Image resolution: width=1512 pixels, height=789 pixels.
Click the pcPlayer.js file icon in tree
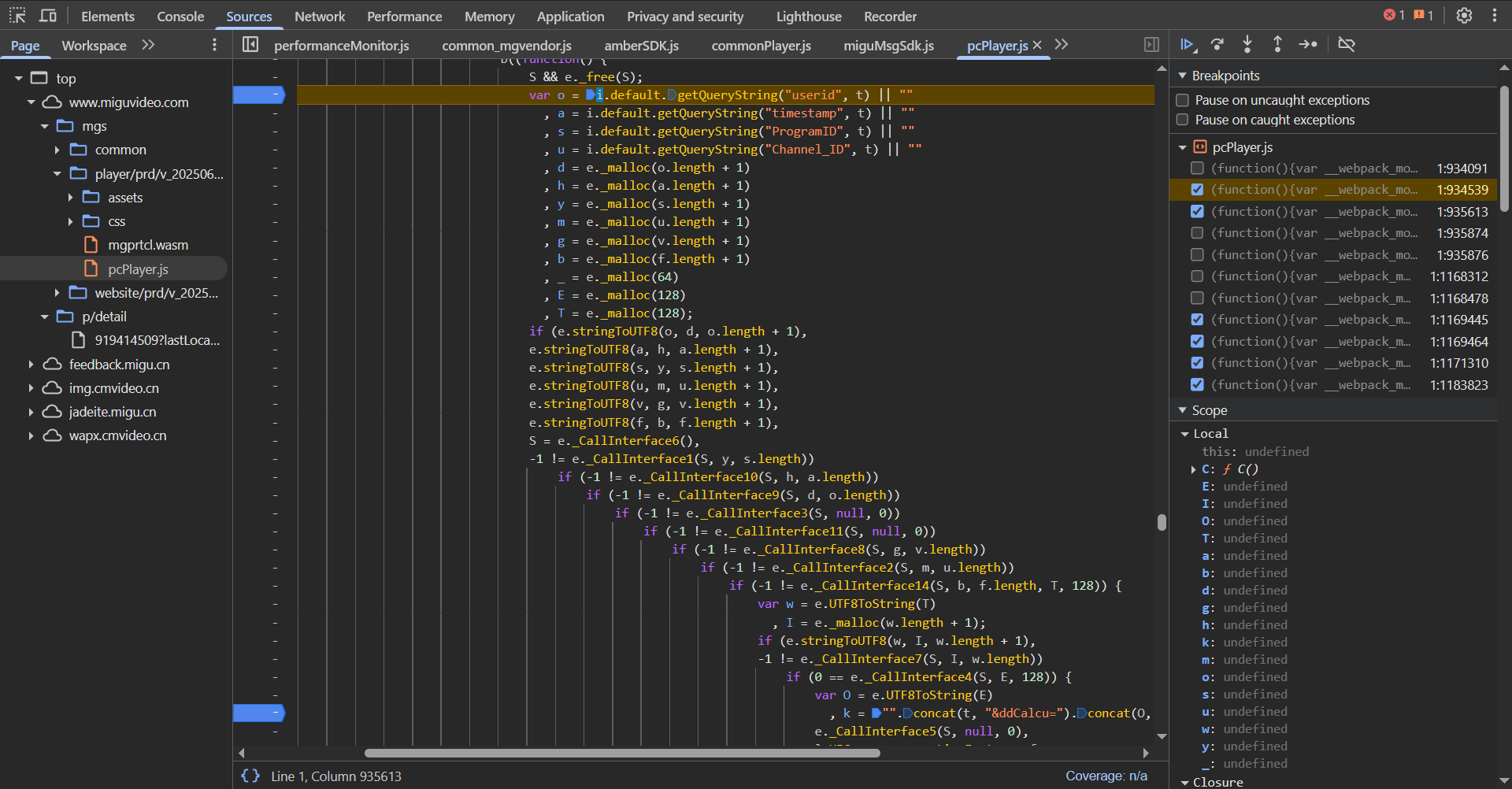(91, 269)
